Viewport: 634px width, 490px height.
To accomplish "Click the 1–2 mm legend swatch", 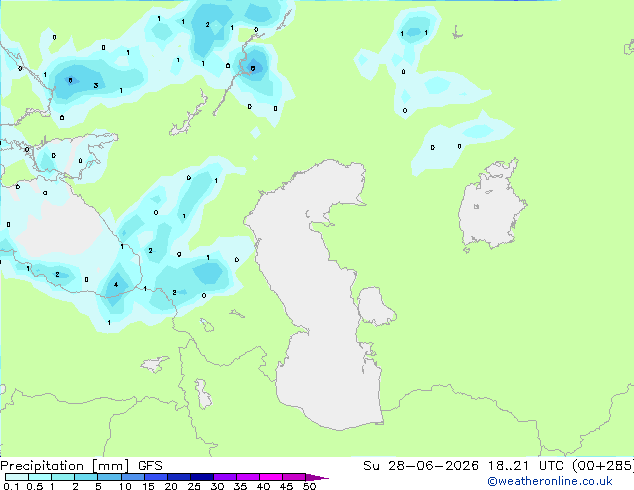I will tap(63, 477).
